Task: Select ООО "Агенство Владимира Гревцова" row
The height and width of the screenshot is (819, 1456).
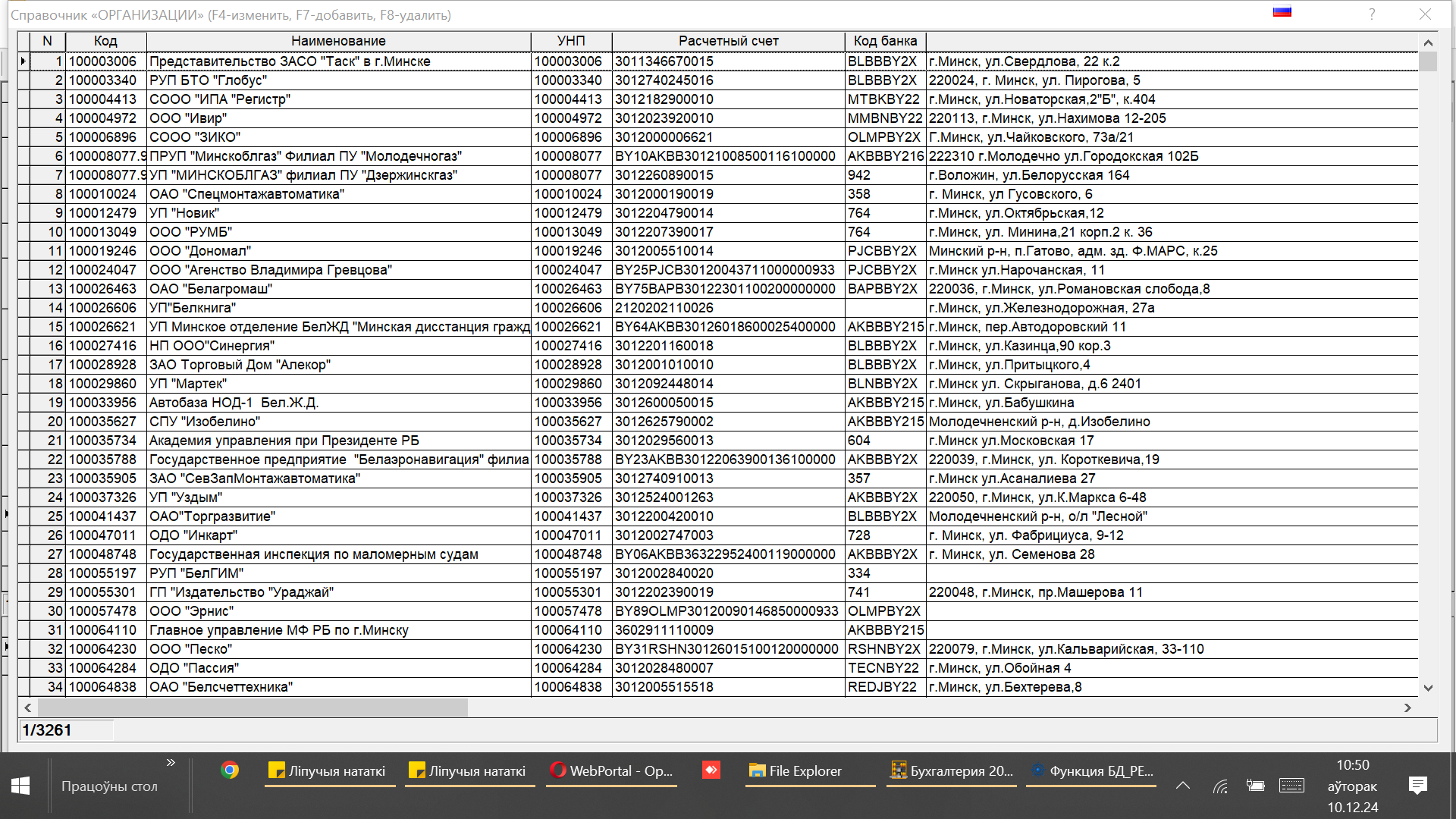Action: [x=717, y=270]
